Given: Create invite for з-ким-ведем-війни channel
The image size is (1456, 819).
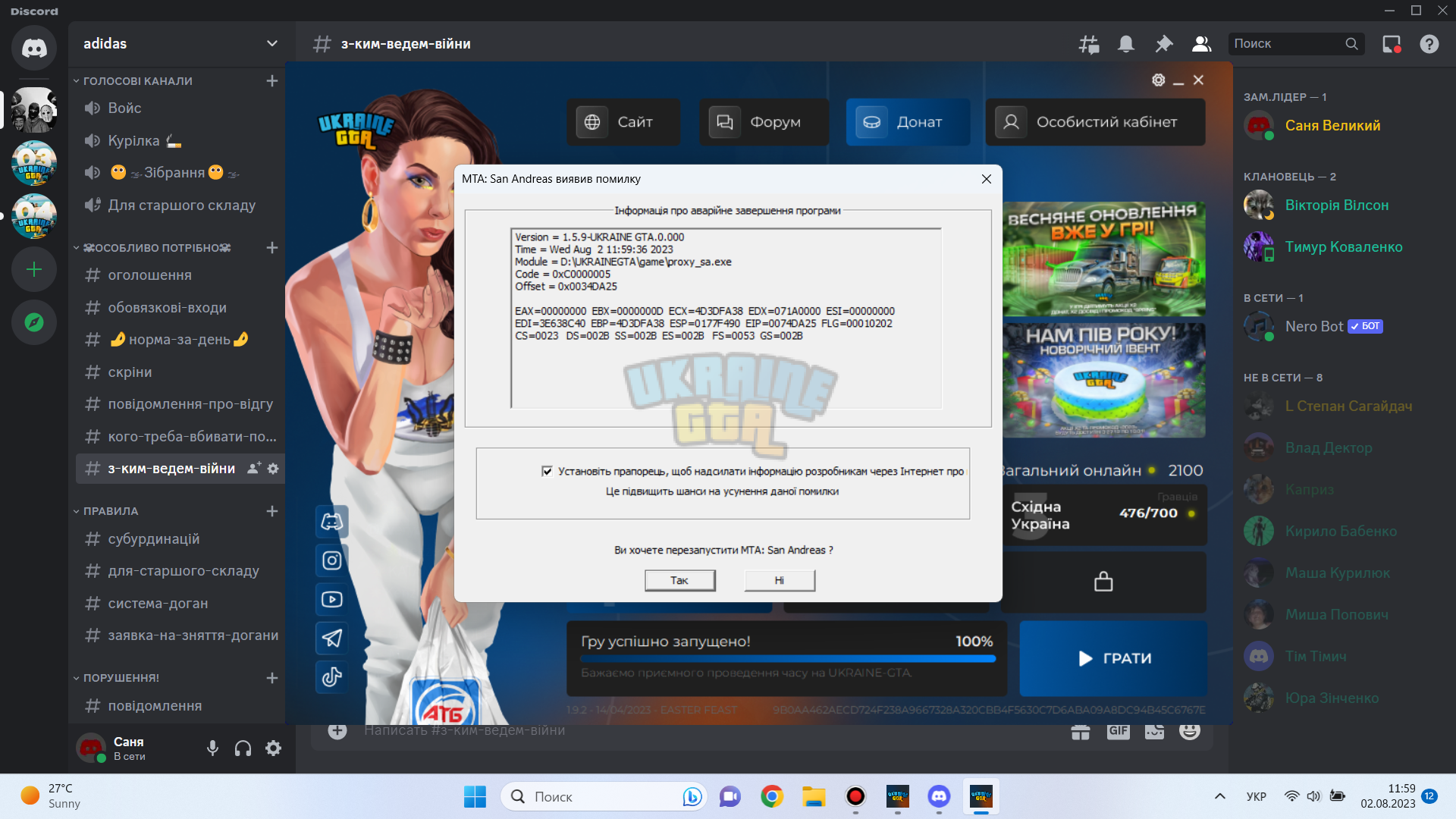Looking at the screenshot, I should [x=254, y=469].
